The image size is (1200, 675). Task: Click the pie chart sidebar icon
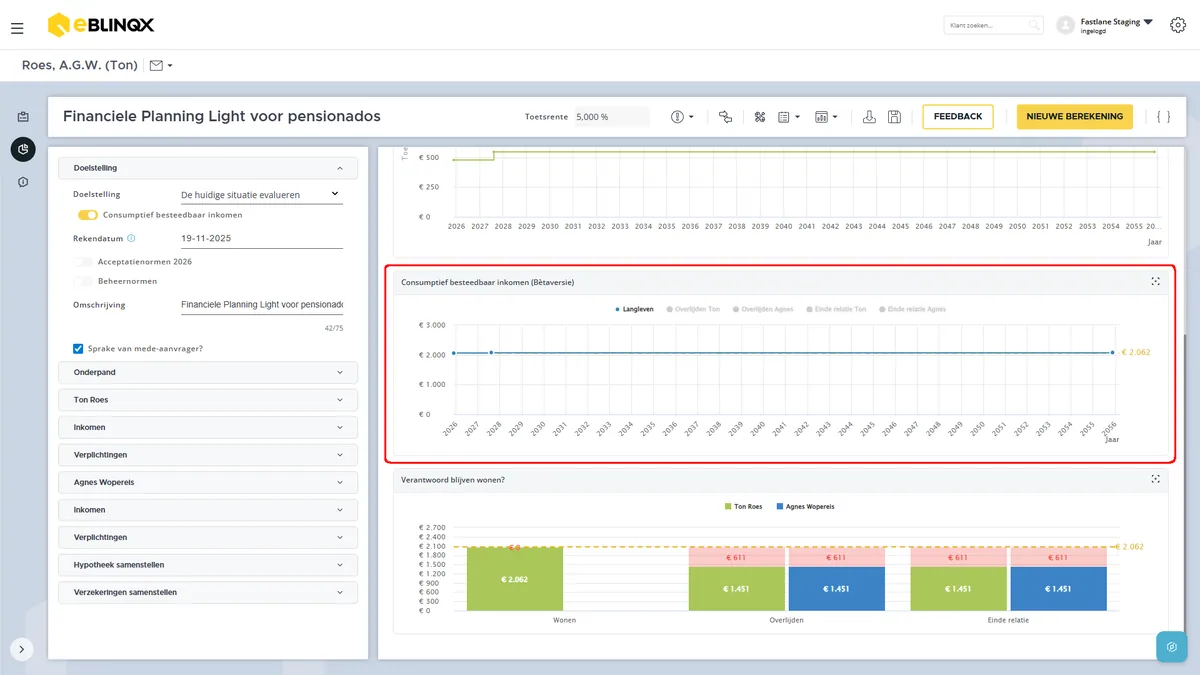(23, 150)
